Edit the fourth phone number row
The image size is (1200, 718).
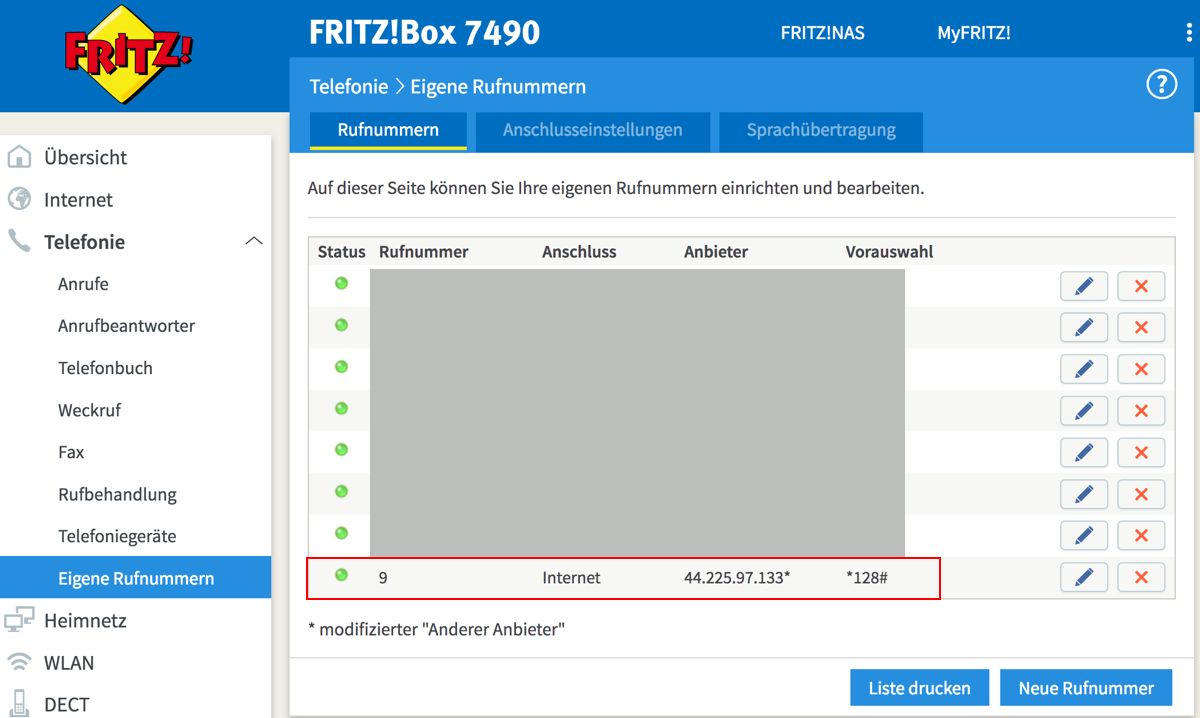[1084, 411]
